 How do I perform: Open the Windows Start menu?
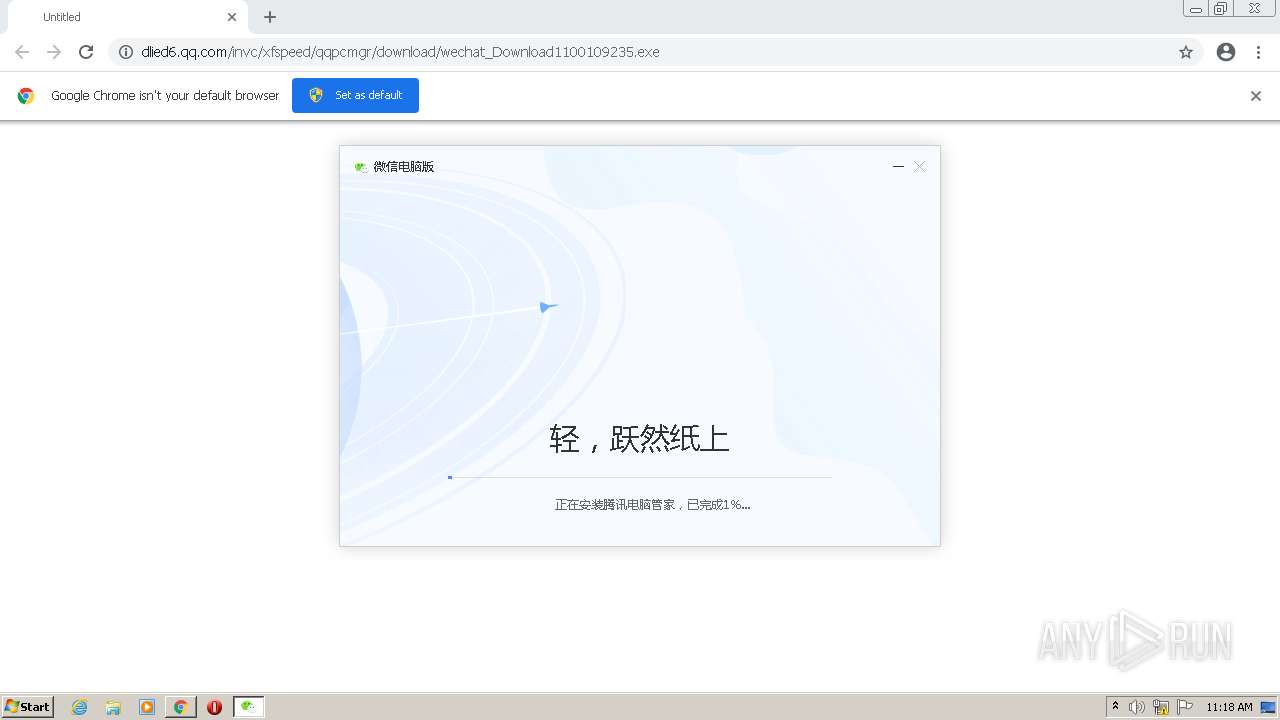27,707
